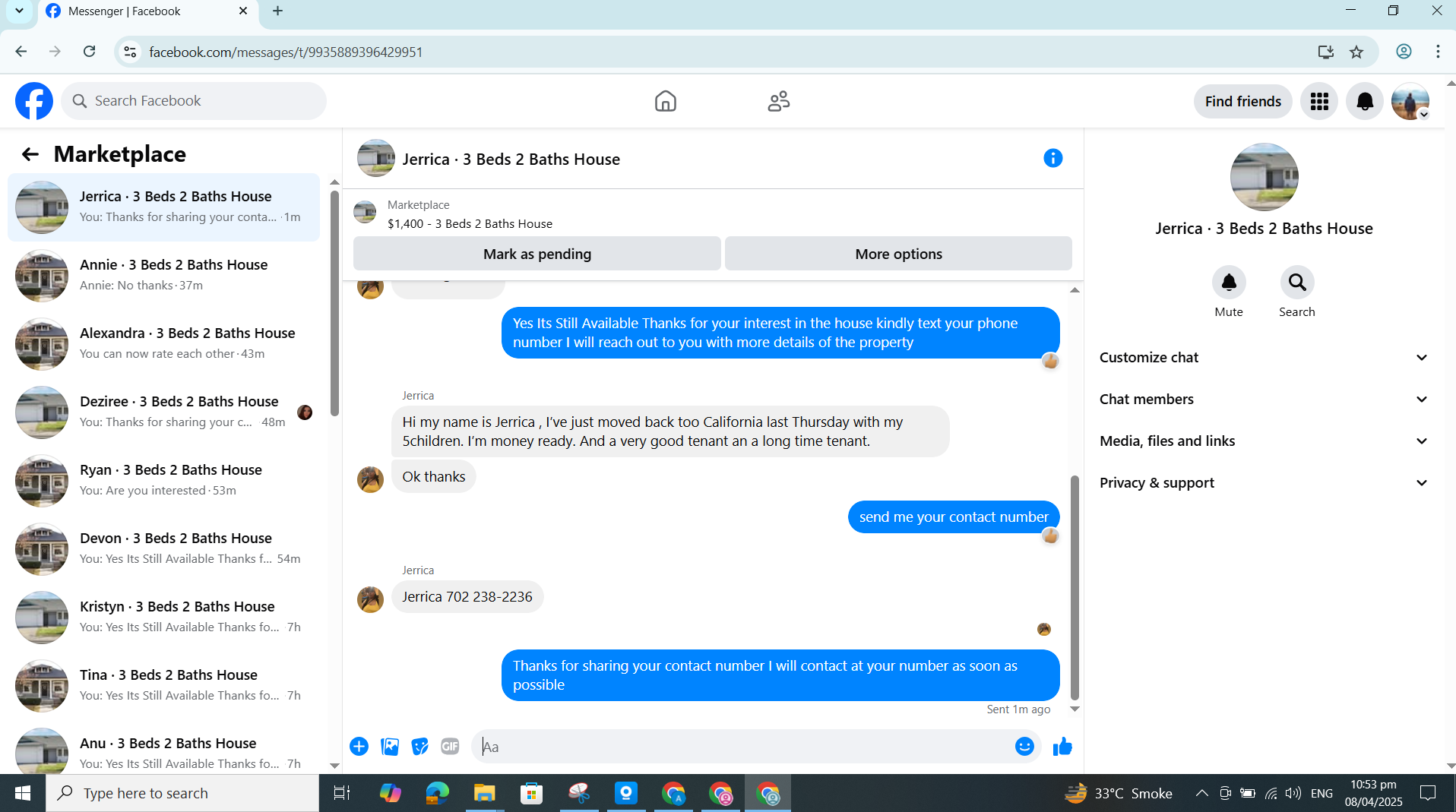This screenshot has width=1456, height=812.
Task: Expand Customize chat section
Action: point(1263,357)
